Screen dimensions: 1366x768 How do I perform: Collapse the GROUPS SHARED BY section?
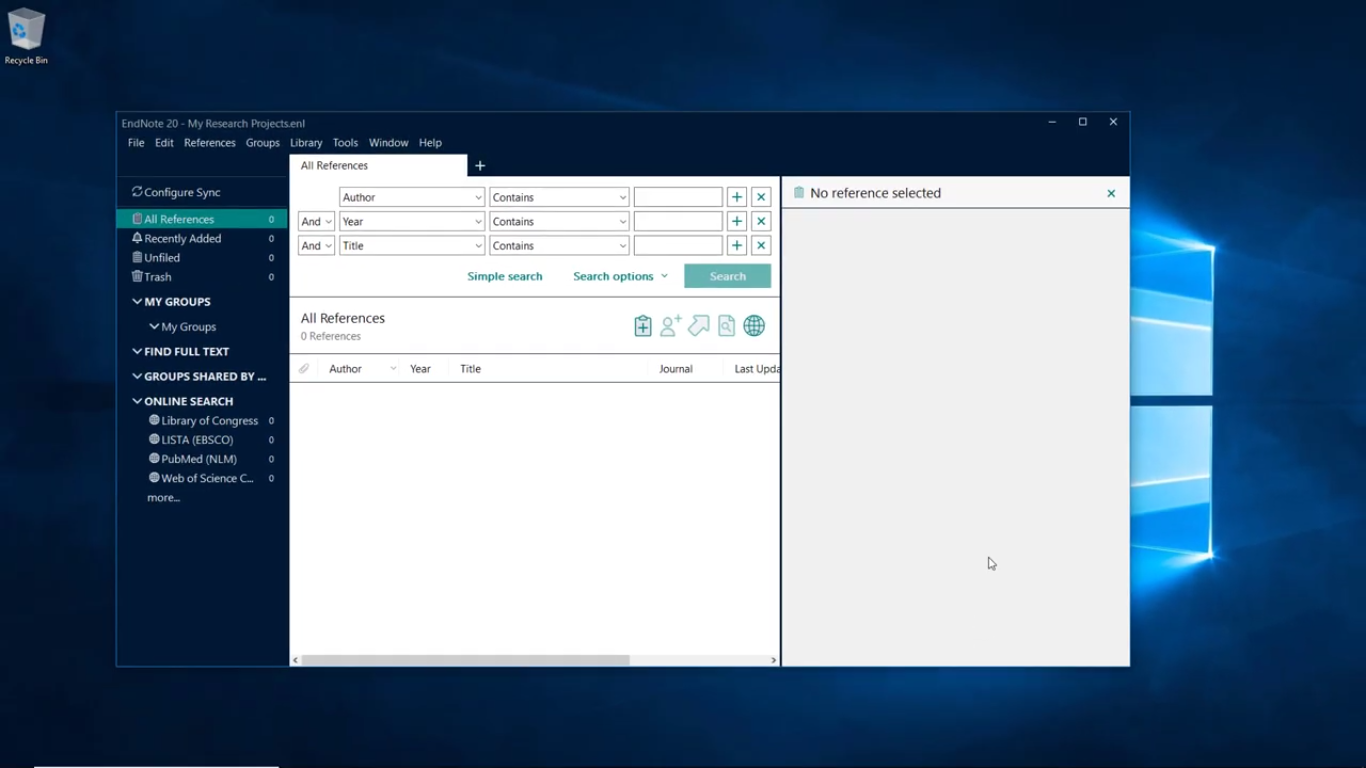point(137,376)
